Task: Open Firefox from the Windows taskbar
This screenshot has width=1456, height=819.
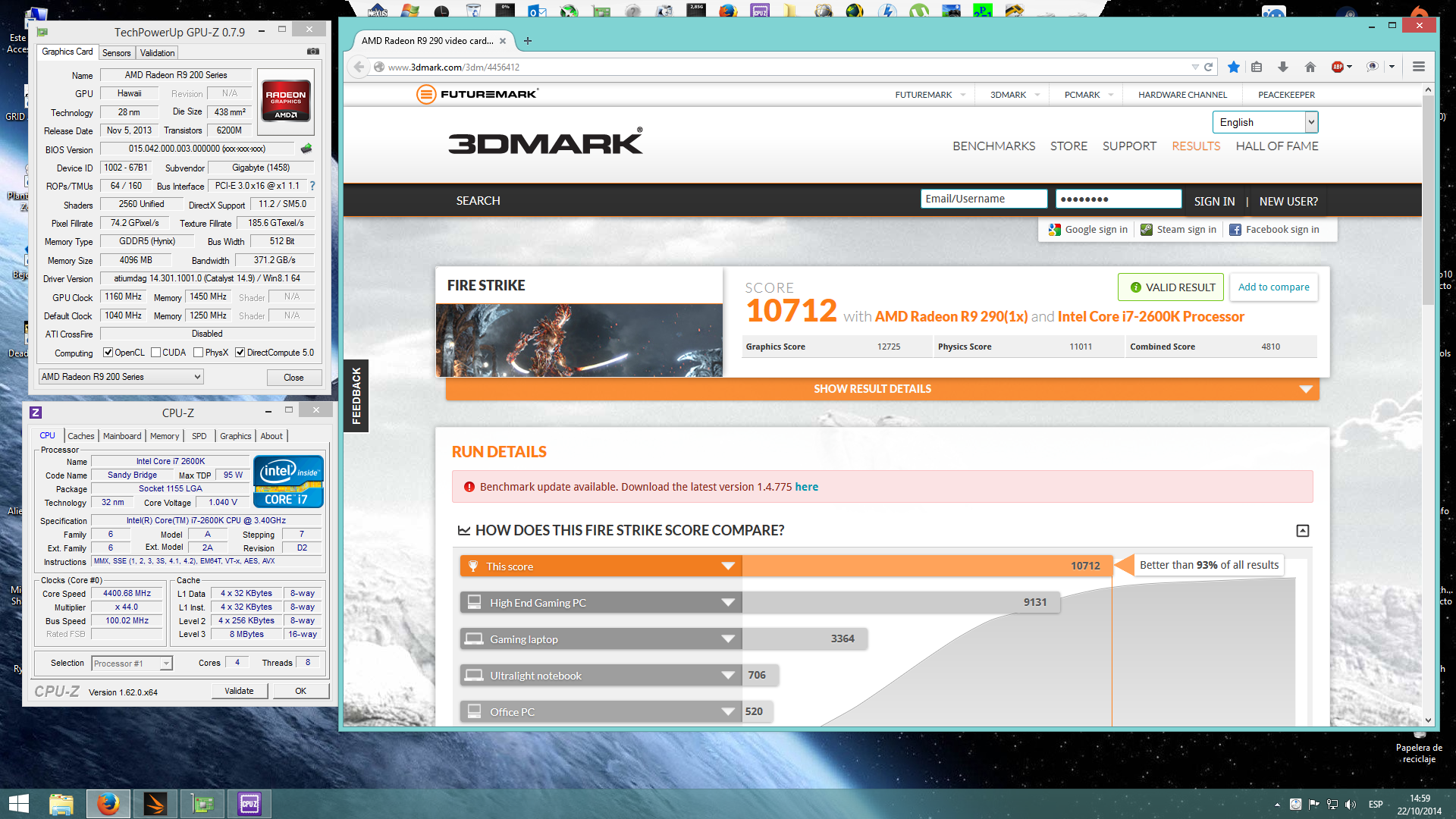Action: pos(108,803)
